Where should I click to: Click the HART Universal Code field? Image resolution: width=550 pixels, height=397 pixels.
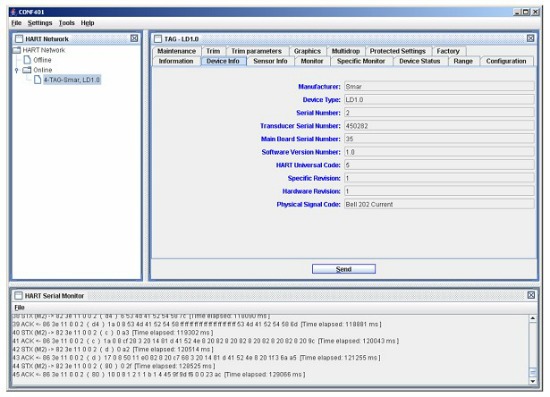[439, 165]
